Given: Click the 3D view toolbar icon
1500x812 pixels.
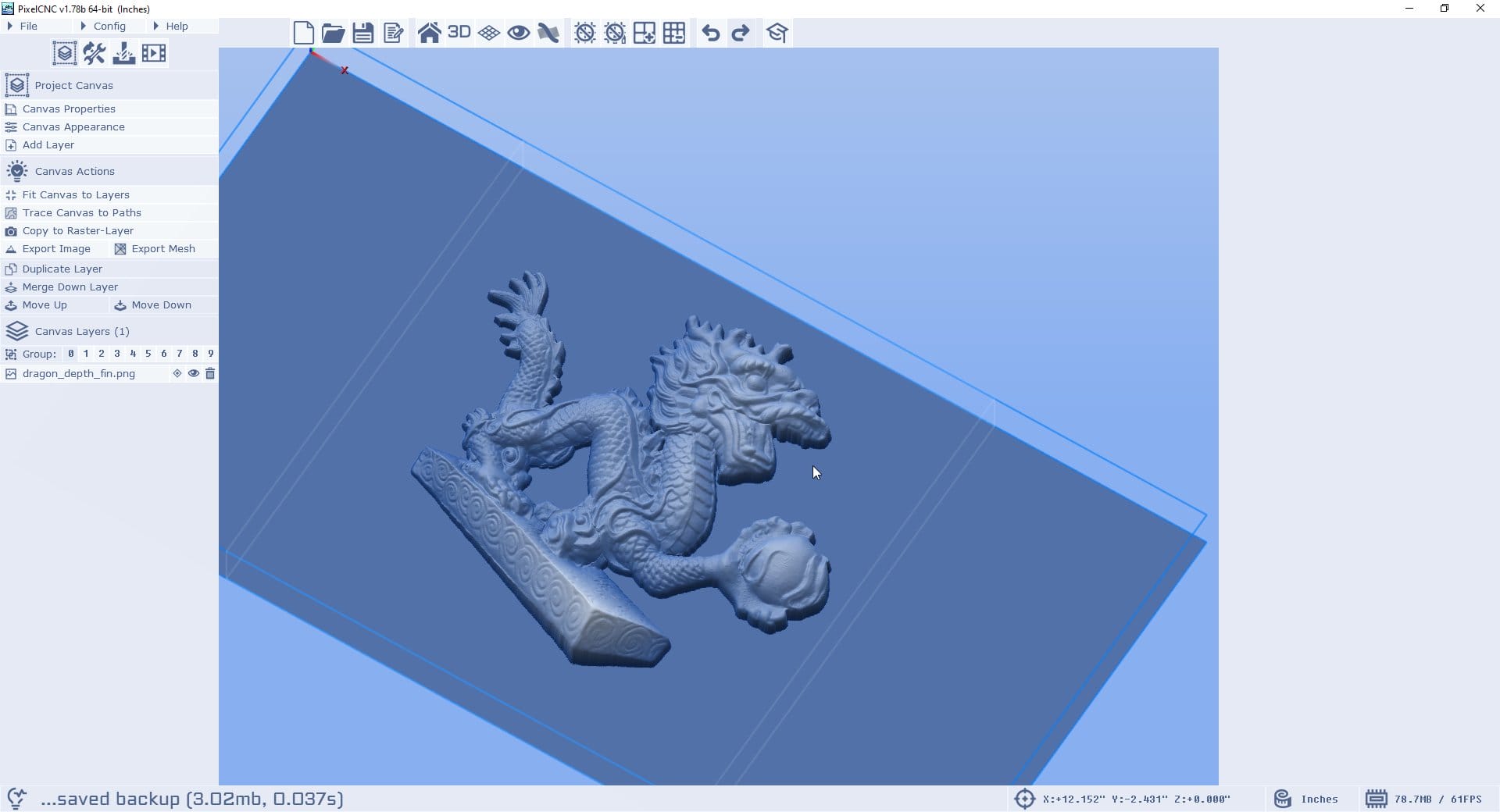Looking at the screenshot, I should (x=459, y=33).
